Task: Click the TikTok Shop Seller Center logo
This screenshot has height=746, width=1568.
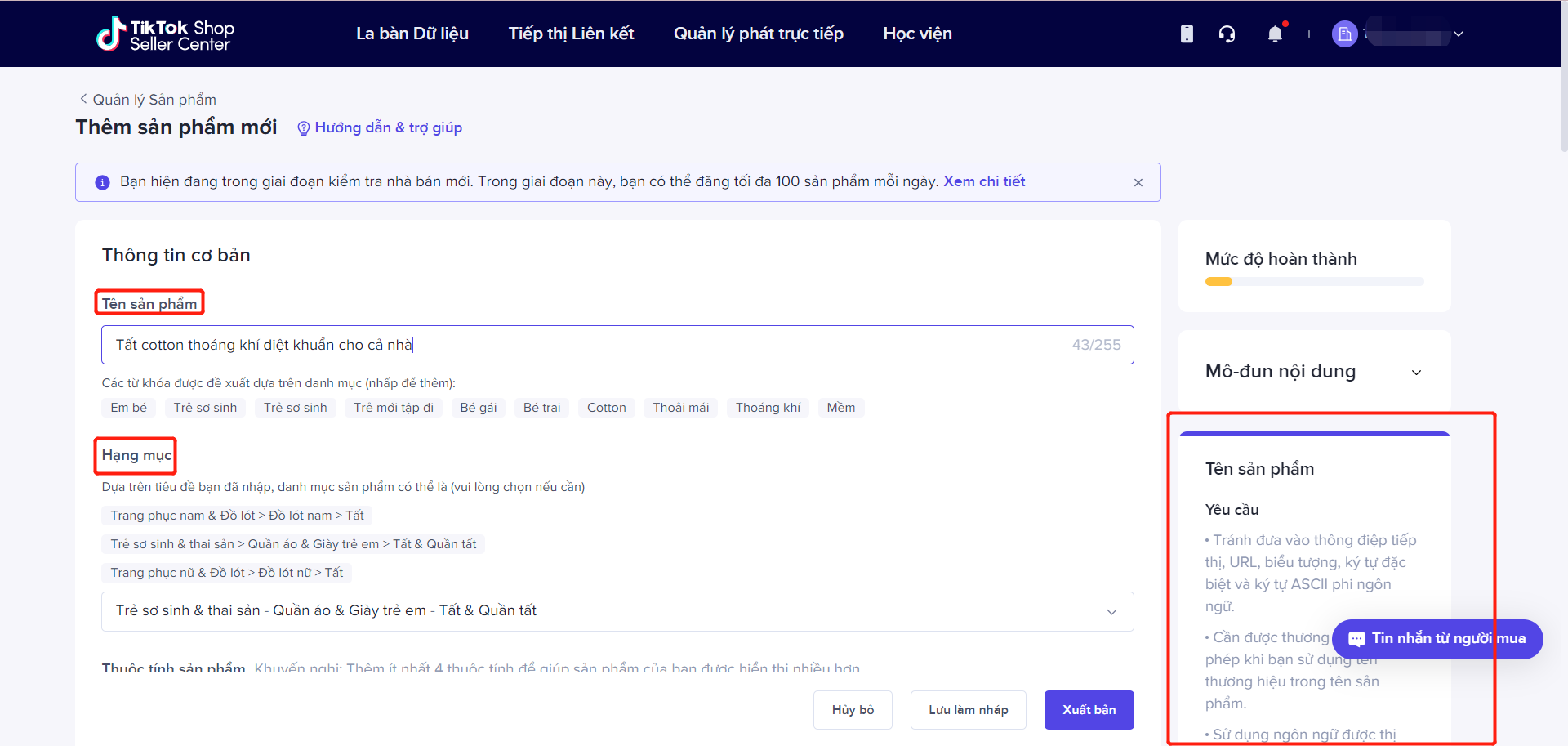Action: pos(164,34)
